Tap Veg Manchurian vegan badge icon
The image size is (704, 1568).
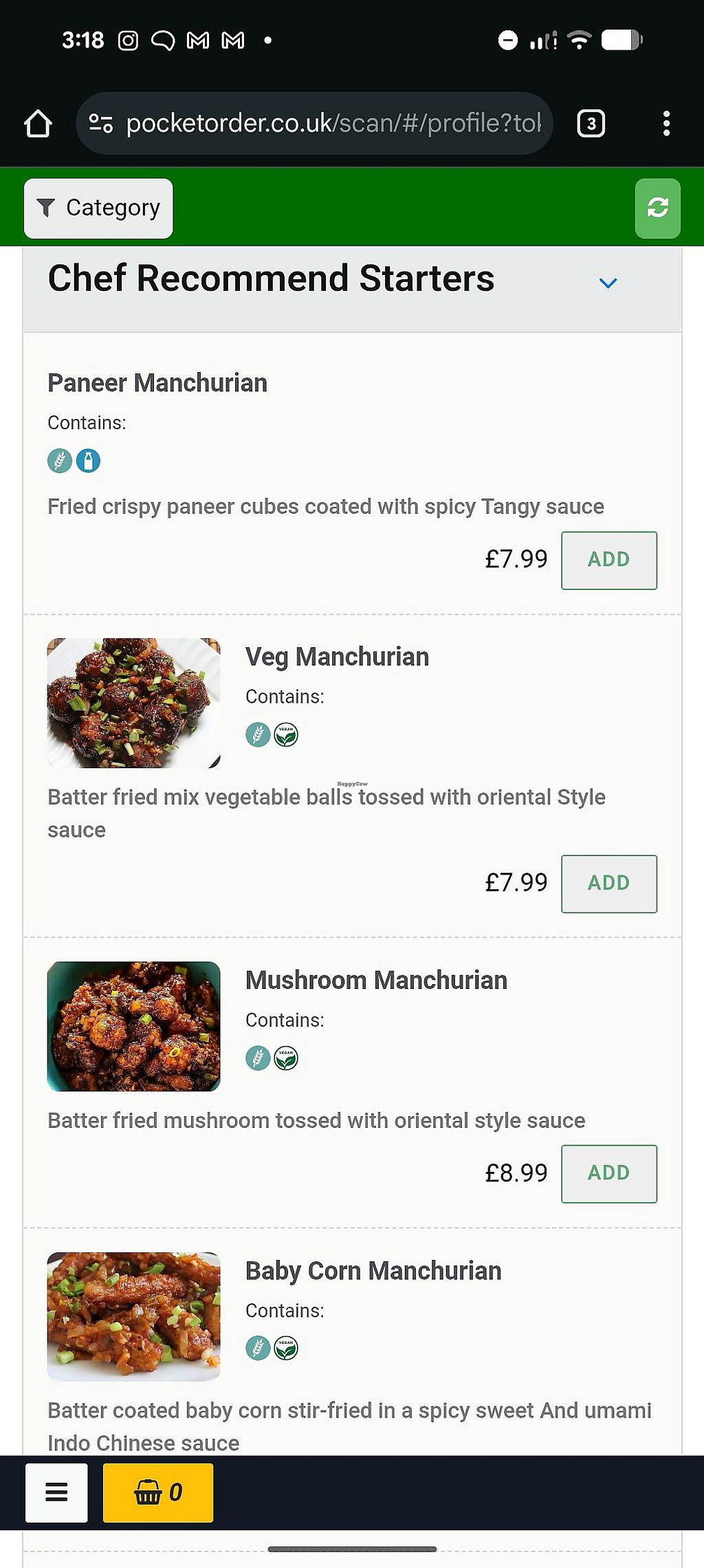[286, 735]
